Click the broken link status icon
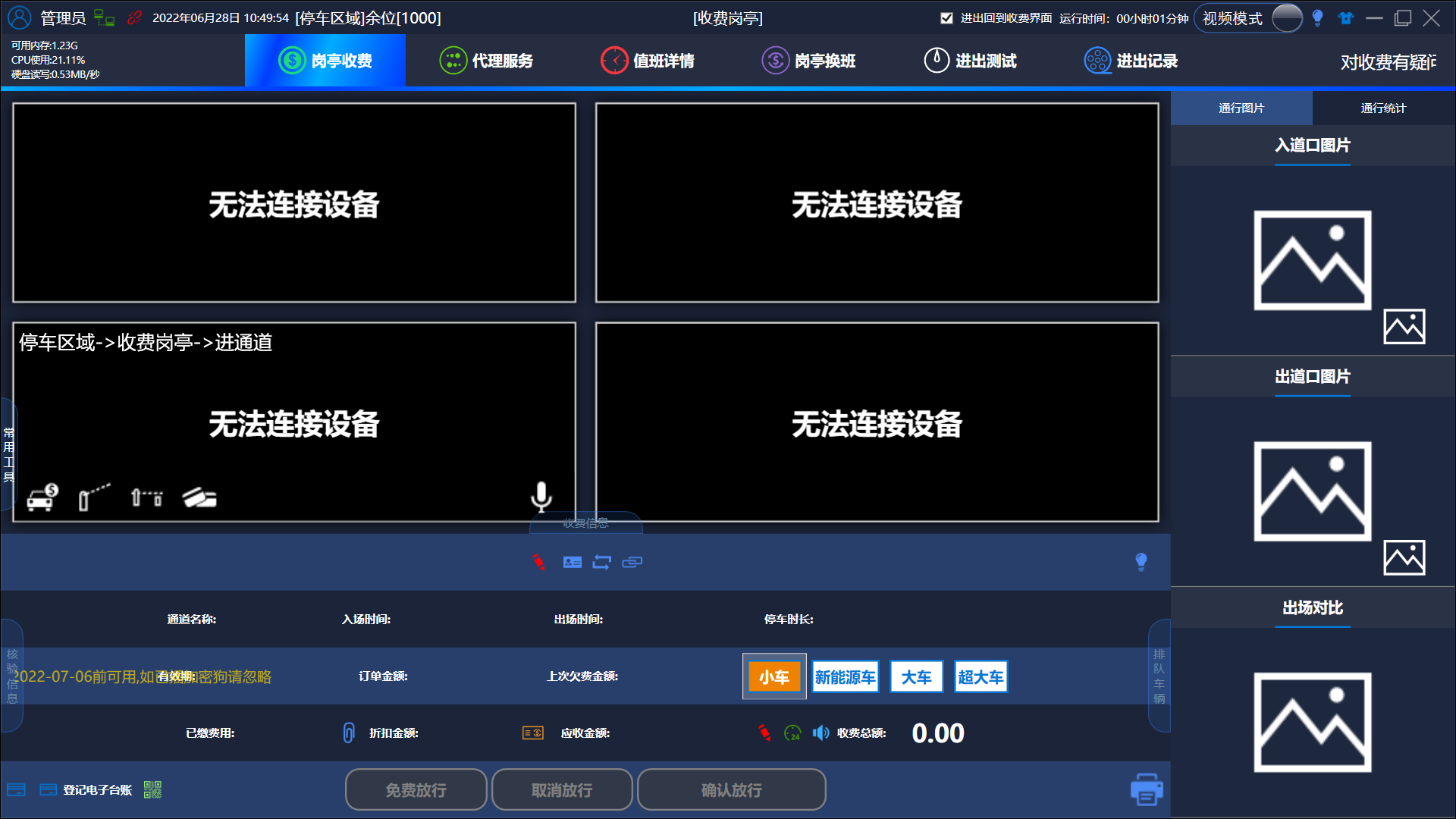This screenshot has height=819, width=1456. (x=134, y=17)
